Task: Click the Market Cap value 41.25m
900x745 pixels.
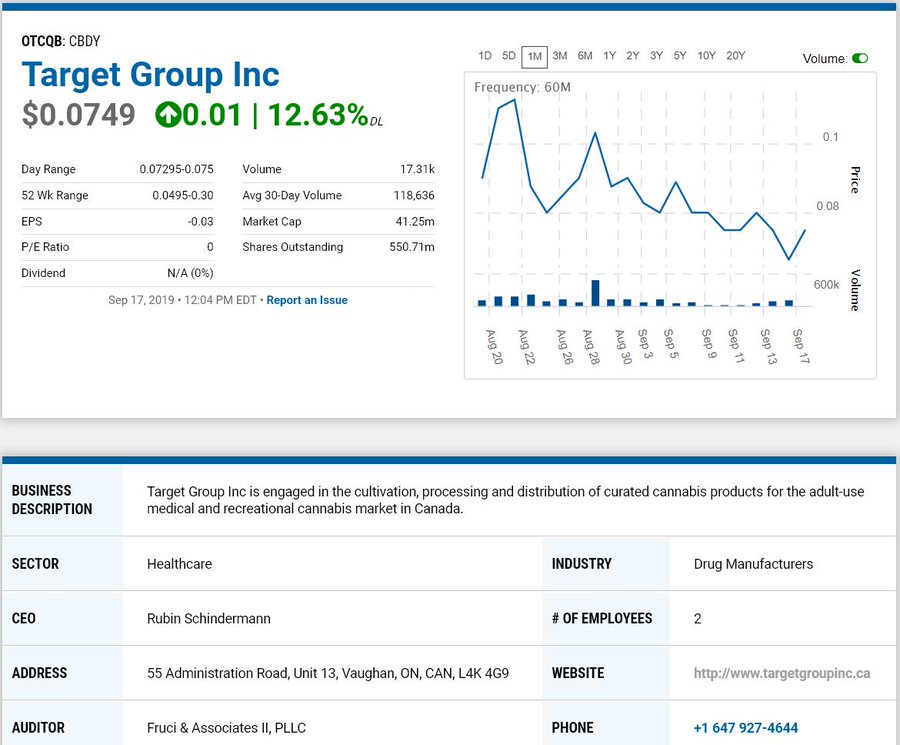Action: tap(415, 222)
